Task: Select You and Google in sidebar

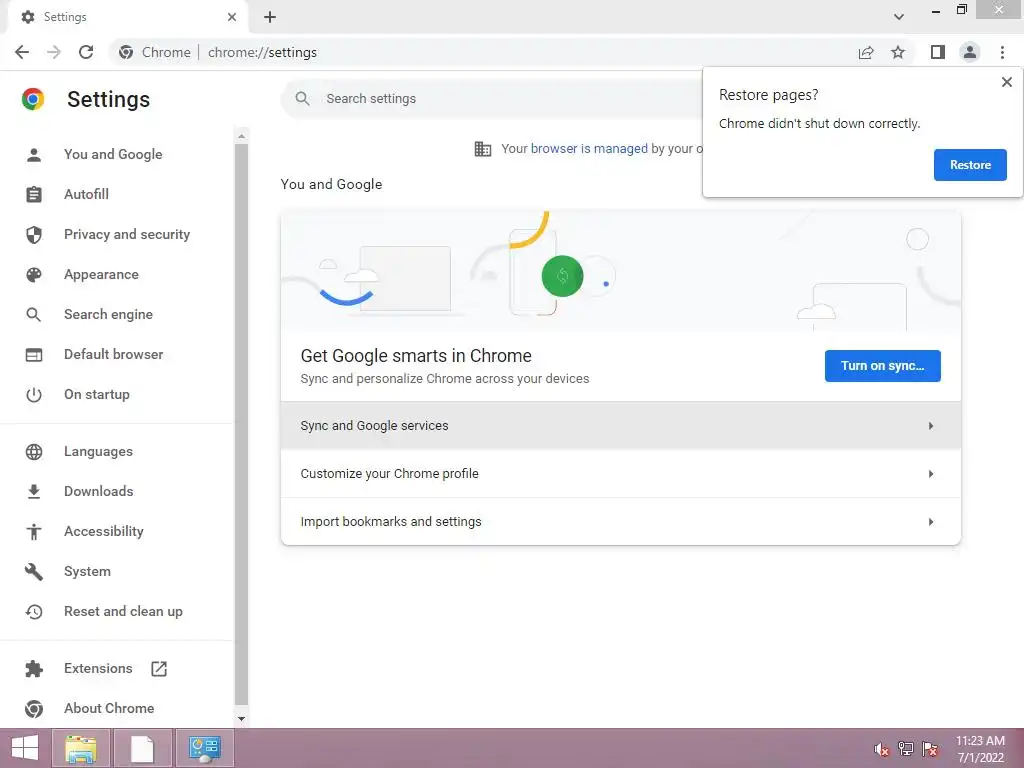Action: pos(113,155)
